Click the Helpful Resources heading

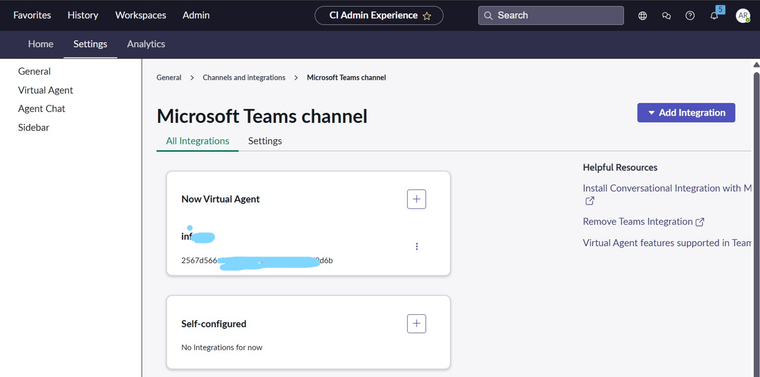coord(620,168)
